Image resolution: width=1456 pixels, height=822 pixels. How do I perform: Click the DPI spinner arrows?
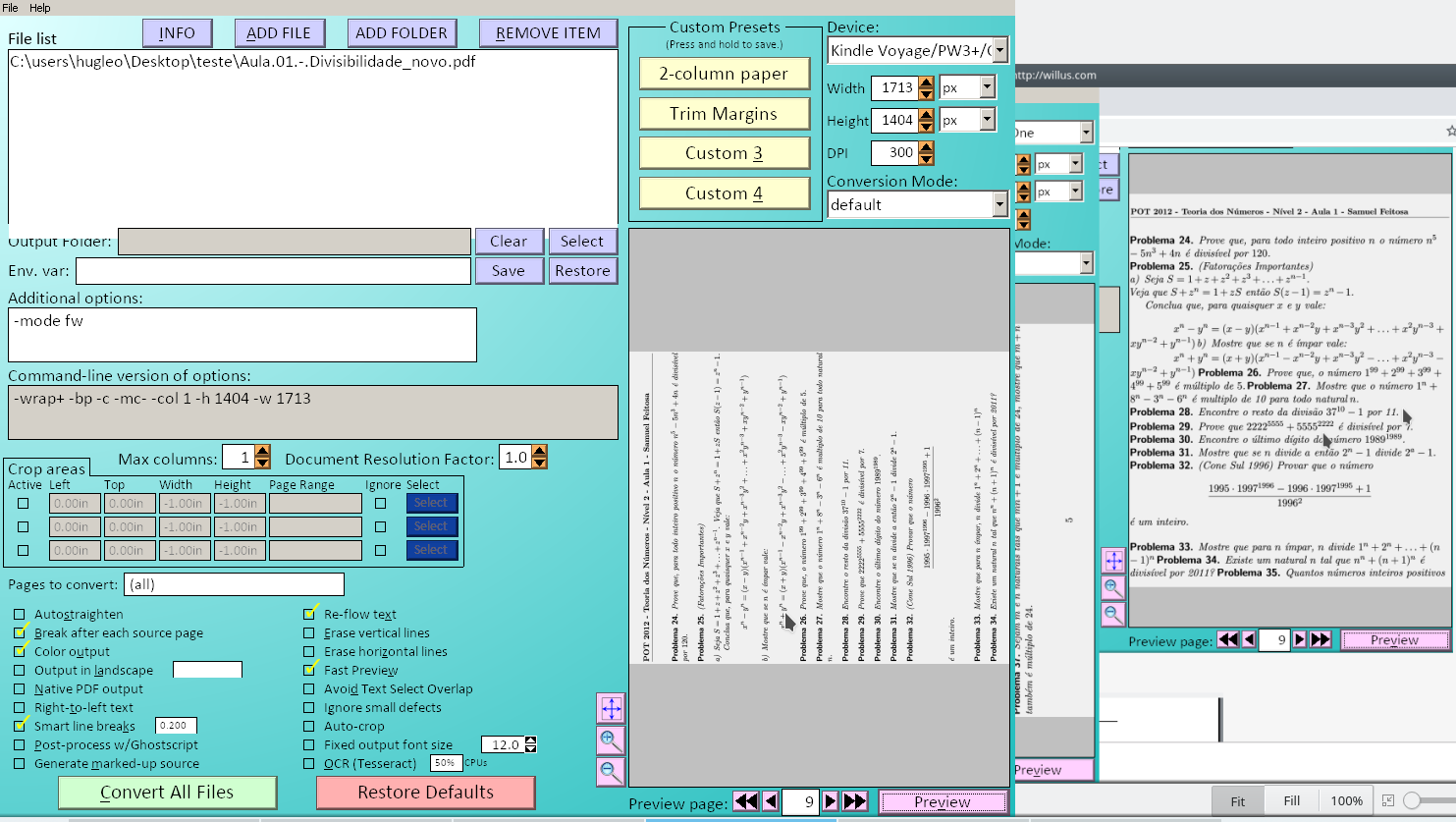point(926,153)
